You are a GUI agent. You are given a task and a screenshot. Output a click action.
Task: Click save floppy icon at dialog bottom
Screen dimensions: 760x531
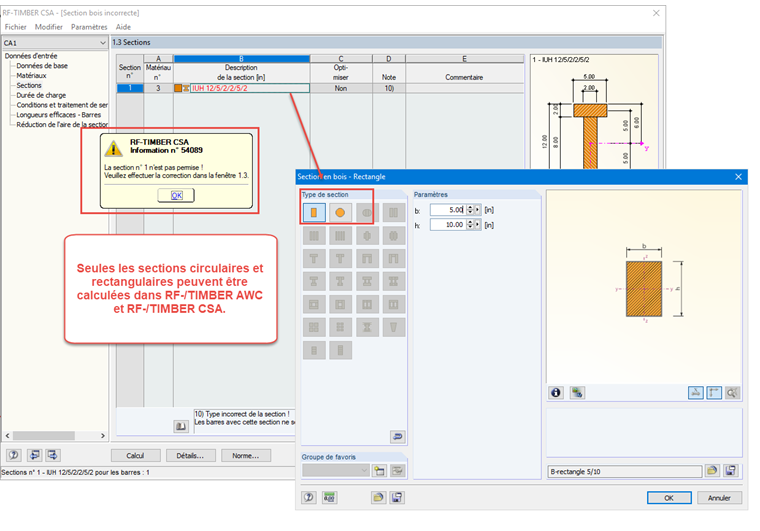pos(397,497)
